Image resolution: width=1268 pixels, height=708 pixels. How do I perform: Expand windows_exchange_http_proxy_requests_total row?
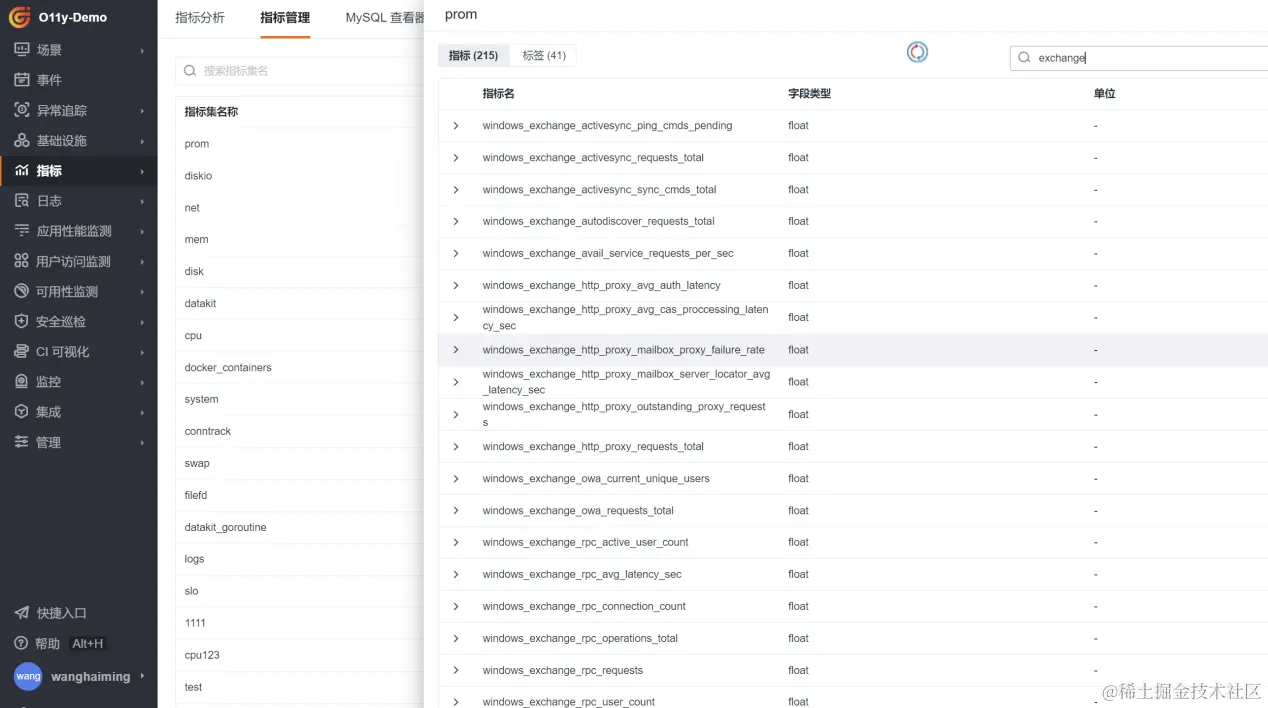(456, 447)
